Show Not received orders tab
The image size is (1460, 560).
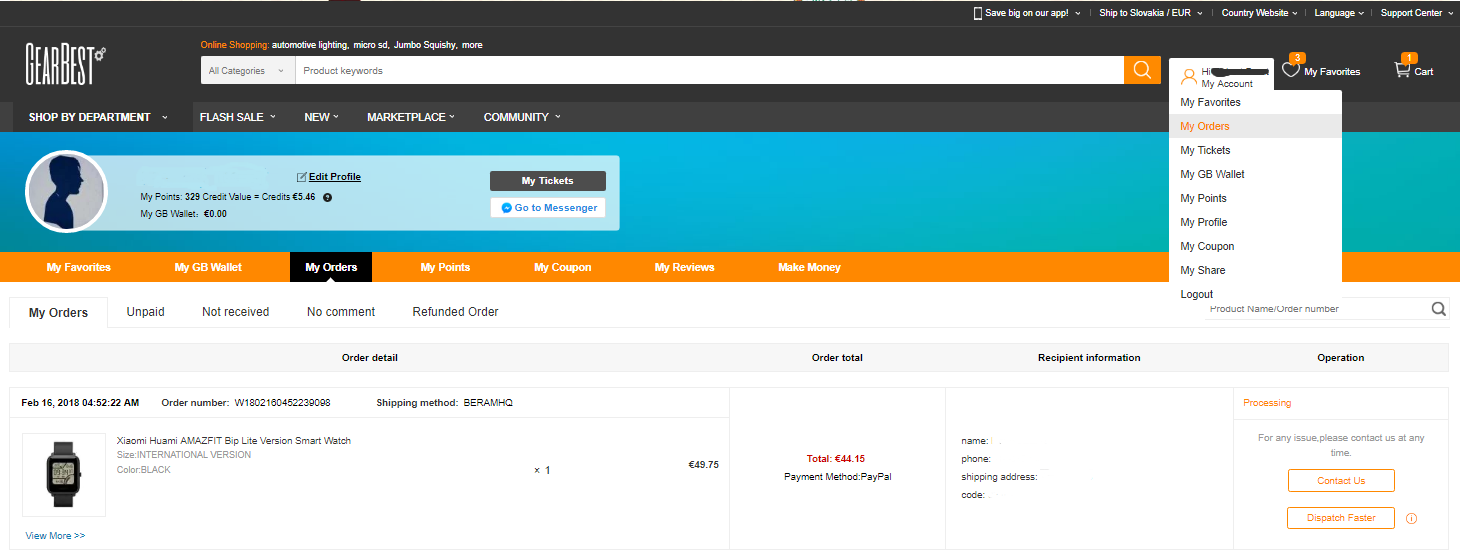235,312
